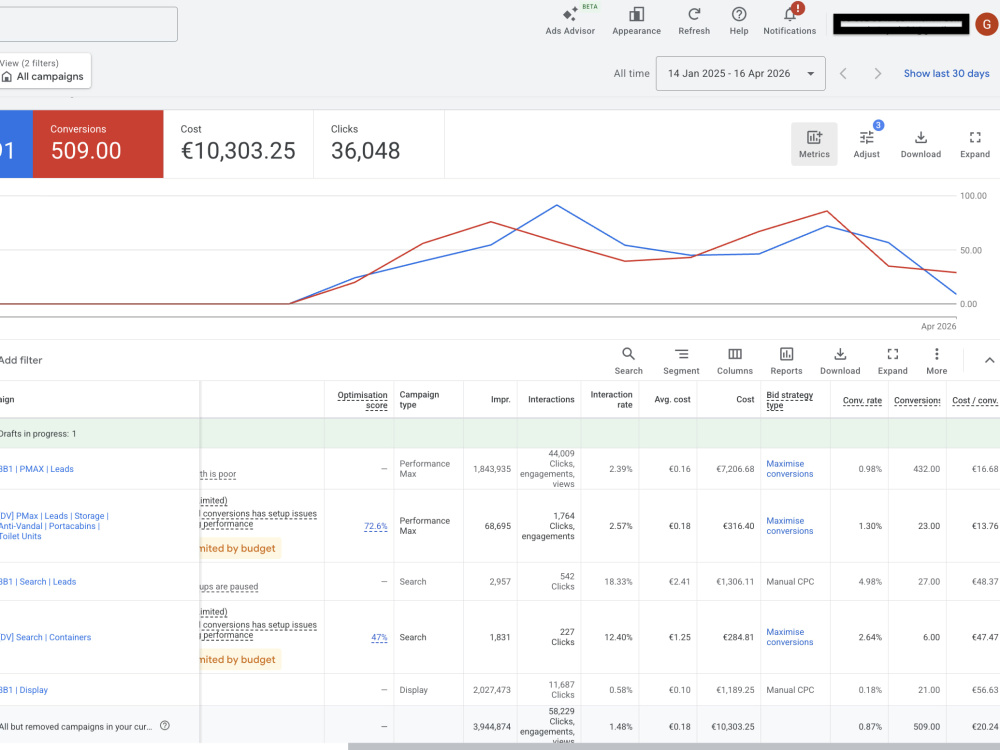Modify table Columns

pos(735,361)
